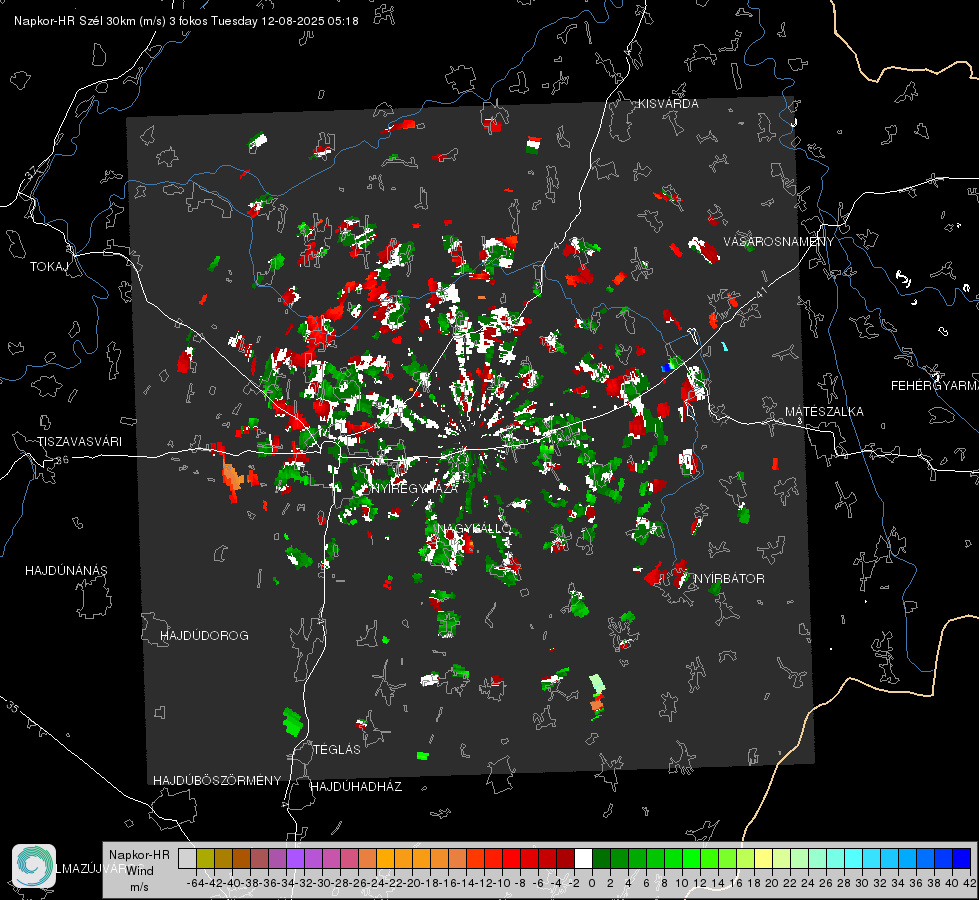
Task: Click the legend value 42
Action: tap(970, 883)
